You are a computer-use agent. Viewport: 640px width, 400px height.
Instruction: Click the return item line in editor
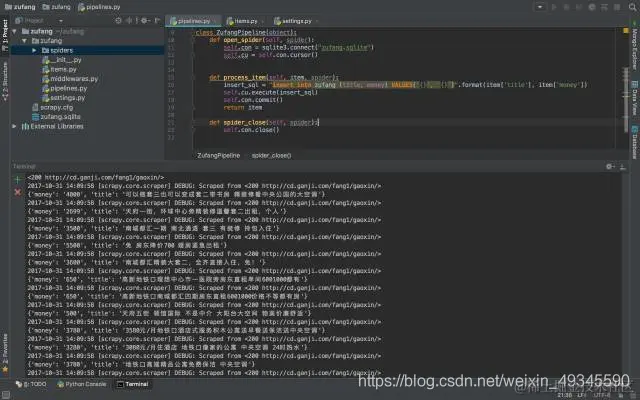pyautogui.click(x=243, y=107)
